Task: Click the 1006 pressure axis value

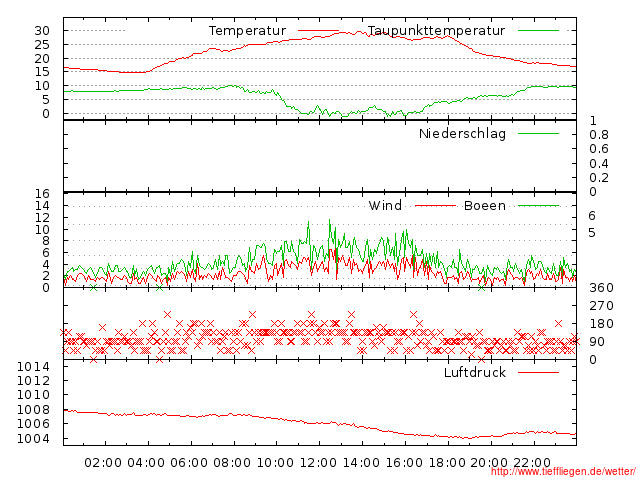Action: pyautogui.click(x=33, y=424)
